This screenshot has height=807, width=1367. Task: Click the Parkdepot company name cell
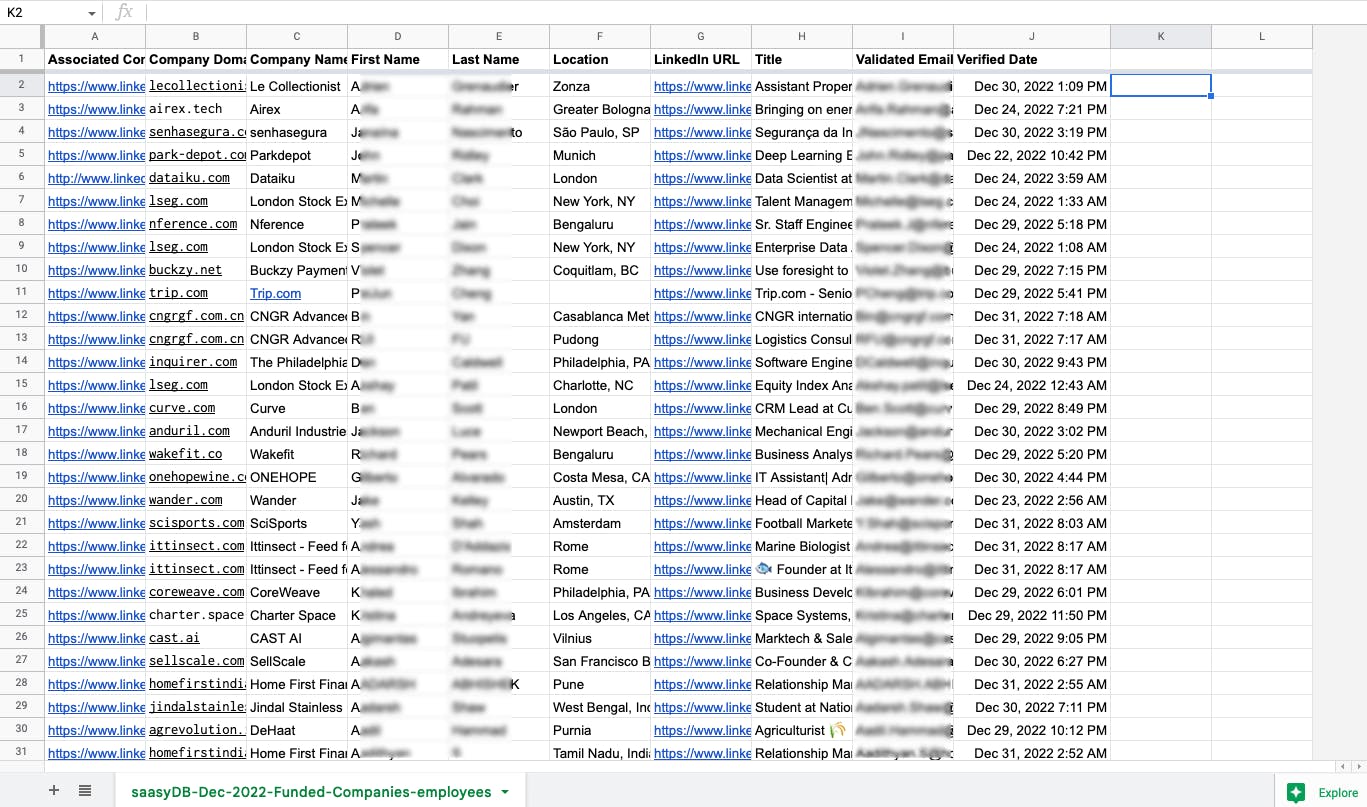(297, 155)
